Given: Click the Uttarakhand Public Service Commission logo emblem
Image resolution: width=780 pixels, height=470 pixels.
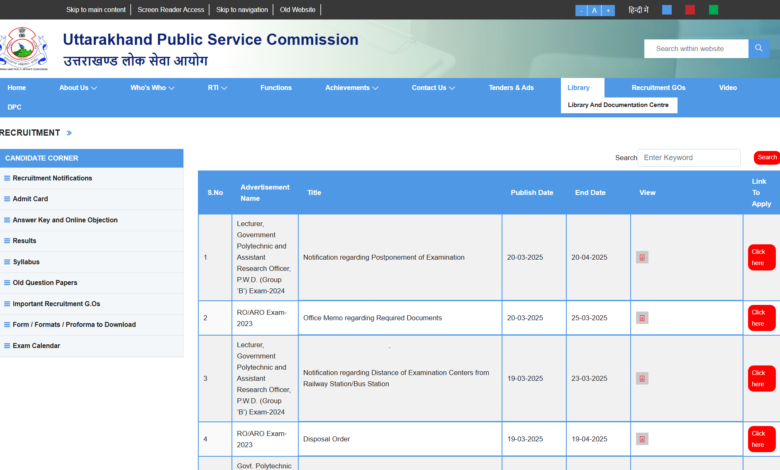Looking at the screenshot, I should [x=23, y=48].
